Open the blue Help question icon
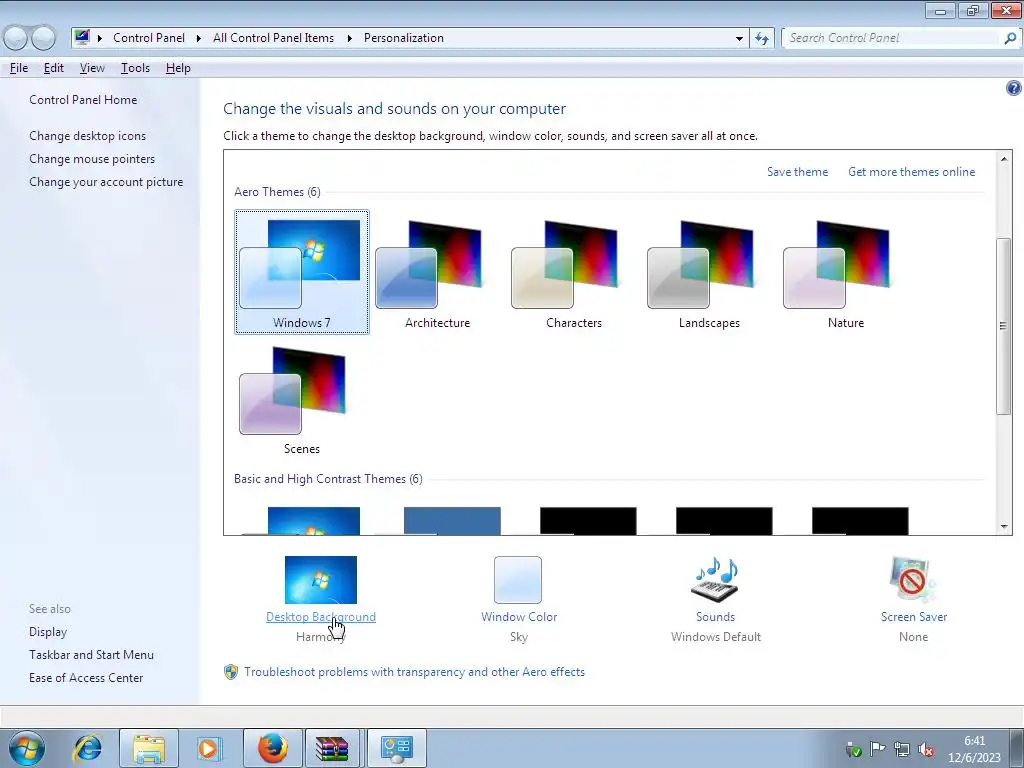The width and height of the screenshot is (1024, 768). 1014,88
